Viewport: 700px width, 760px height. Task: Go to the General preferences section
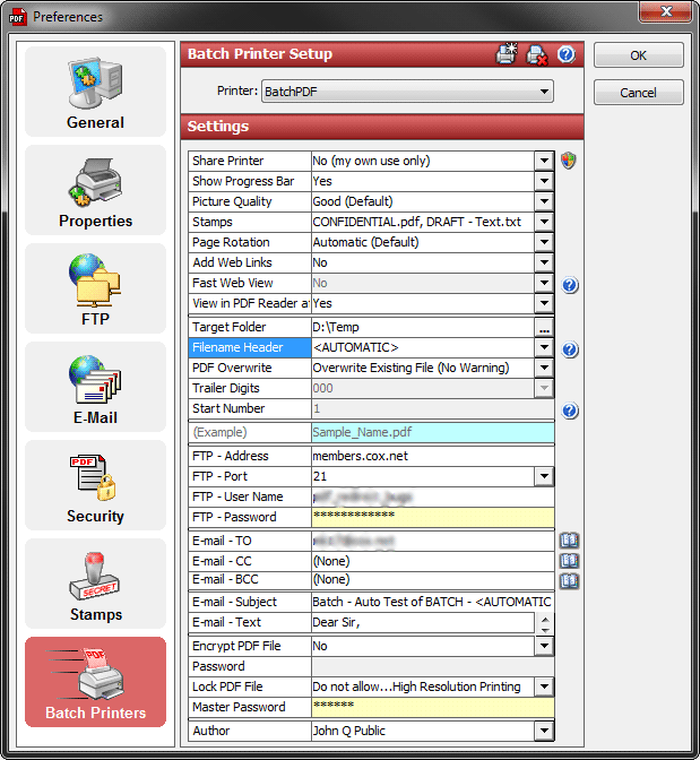coord(95,92)
